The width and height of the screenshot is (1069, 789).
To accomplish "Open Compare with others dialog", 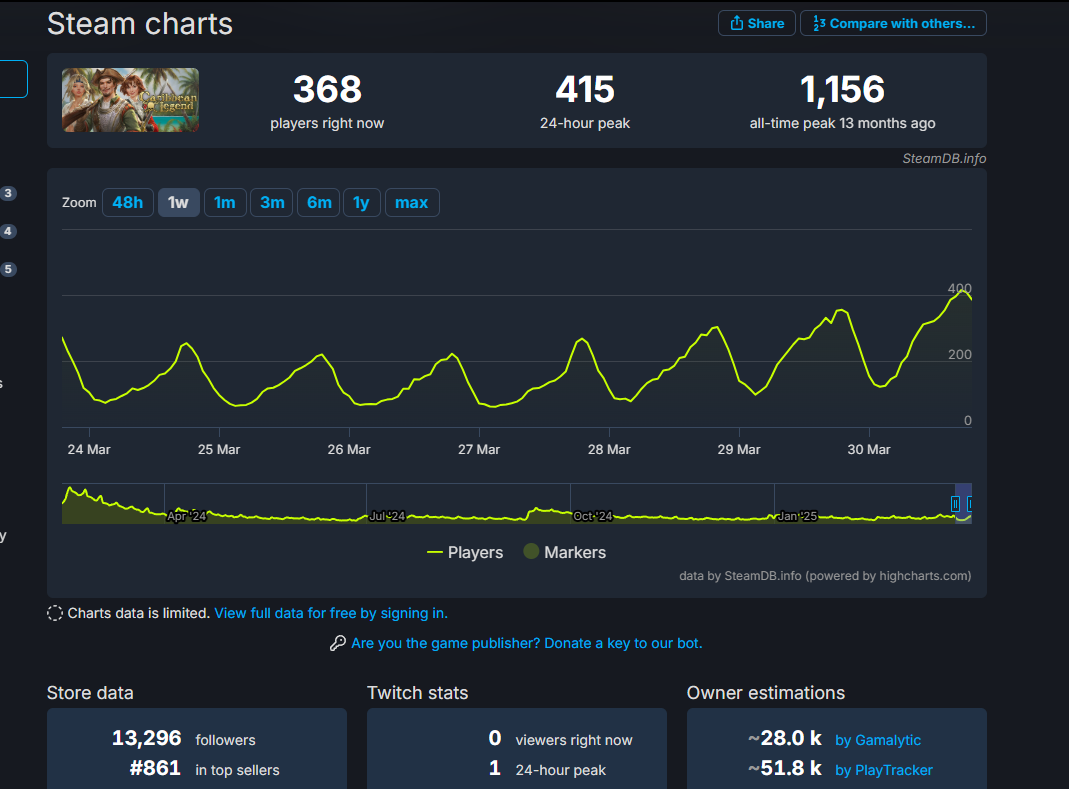I will pos(893,23).
